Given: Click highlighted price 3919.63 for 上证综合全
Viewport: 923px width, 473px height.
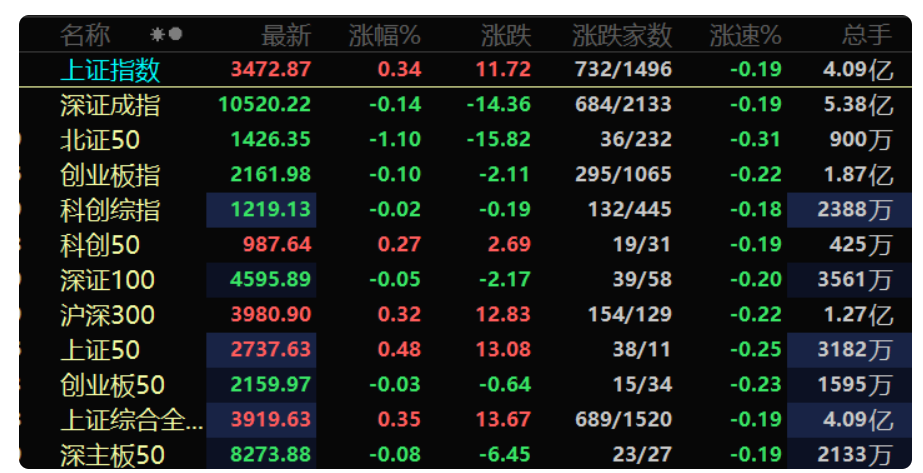Looking at the screenshot, I should [x=271, y=419].
